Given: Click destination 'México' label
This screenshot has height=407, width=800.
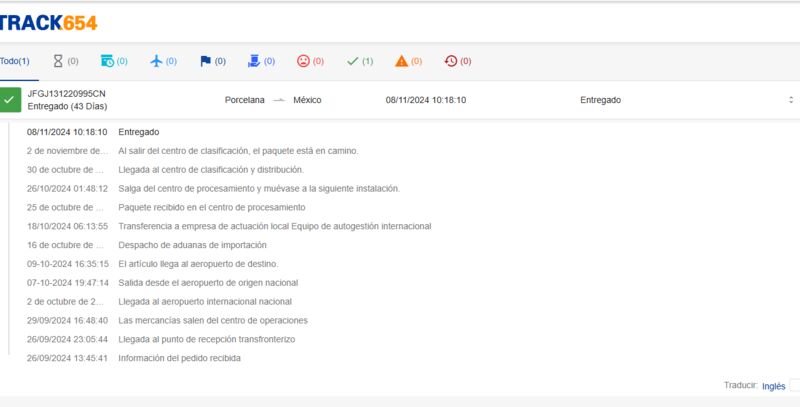Looking at the screenshot, I should click(307, 100).
